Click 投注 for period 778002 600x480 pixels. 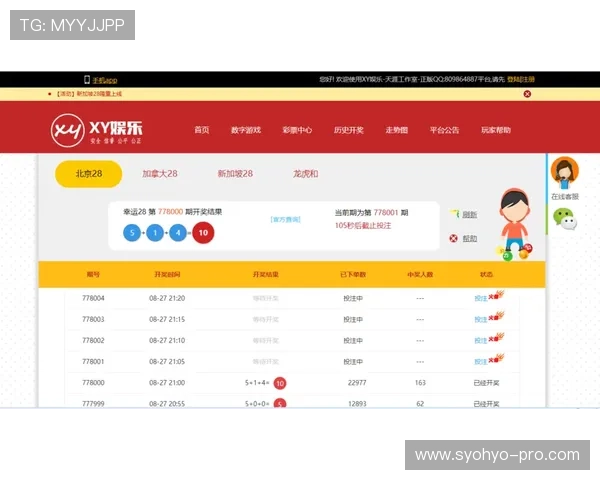(x=481, y=340)
